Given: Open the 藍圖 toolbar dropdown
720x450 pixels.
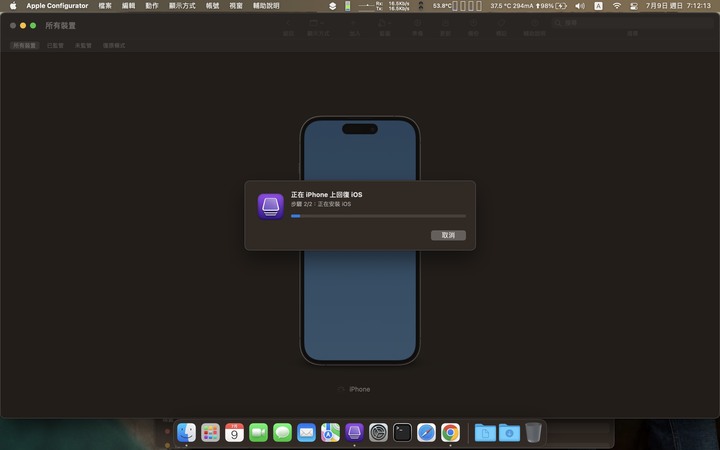Looking at the screenshot, I should [384, 23].
